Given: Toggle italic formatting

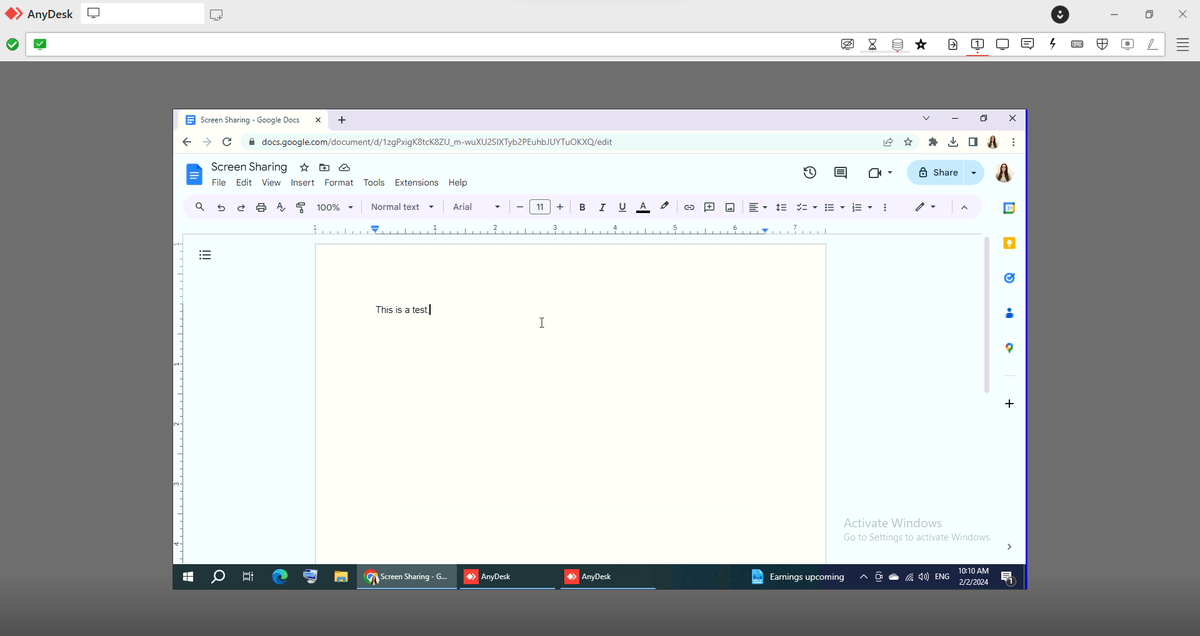Looking at the screenshot, I should [602, 207].
